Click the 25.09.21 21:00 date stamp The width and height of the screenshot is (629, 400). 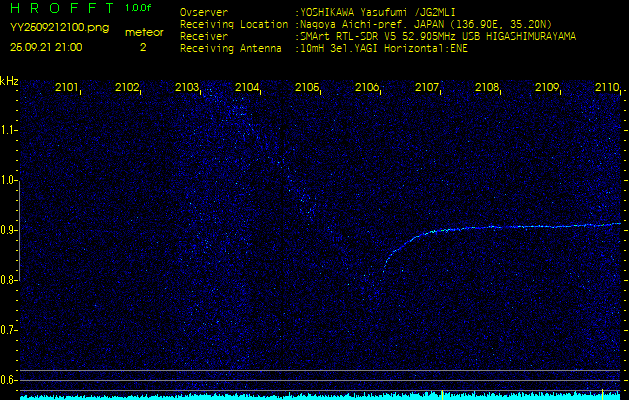[x=46, y=46]
